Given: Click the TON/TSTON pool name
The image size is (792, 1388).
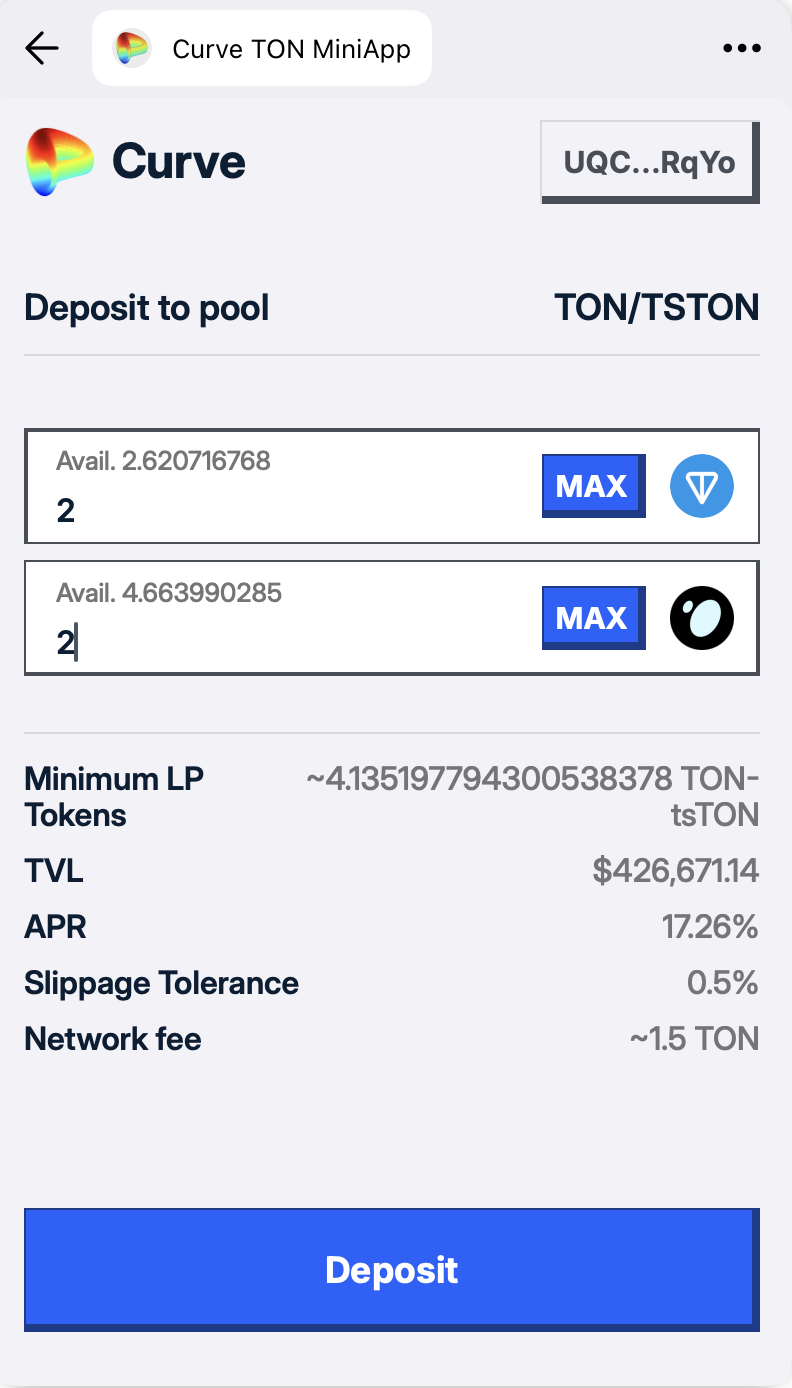Looking at the screenshot, I should pos(656,307).
